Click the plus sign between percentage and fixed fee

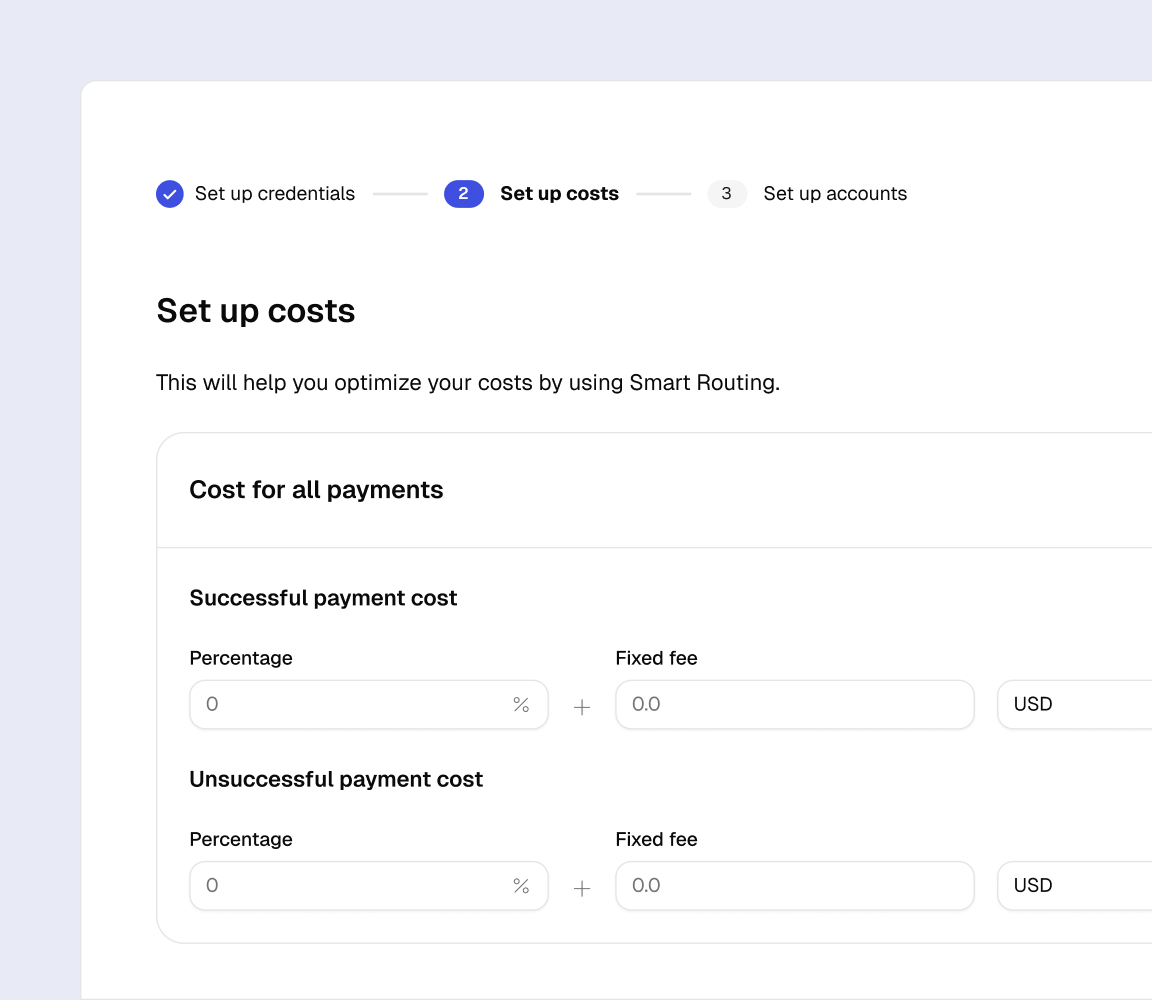point(581,706)
